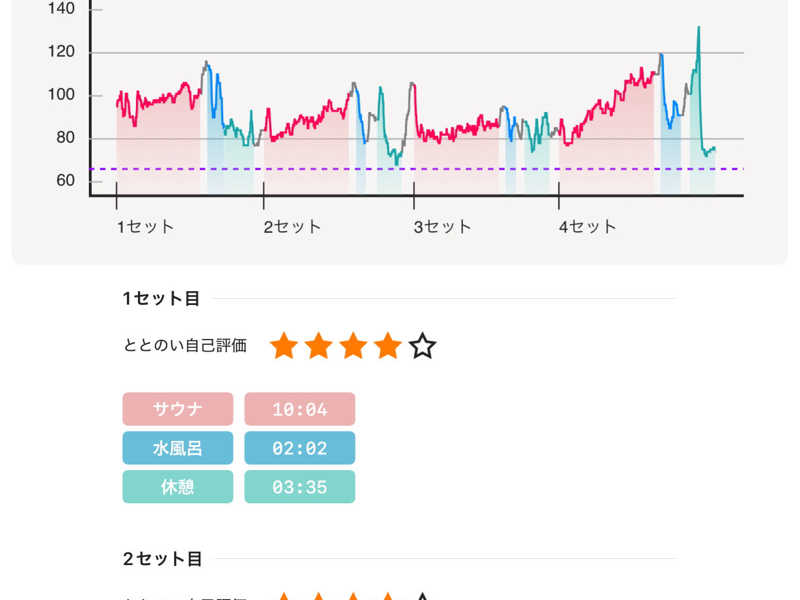
Task: Click the 4セット marker on chart axis
Action: 587,227
